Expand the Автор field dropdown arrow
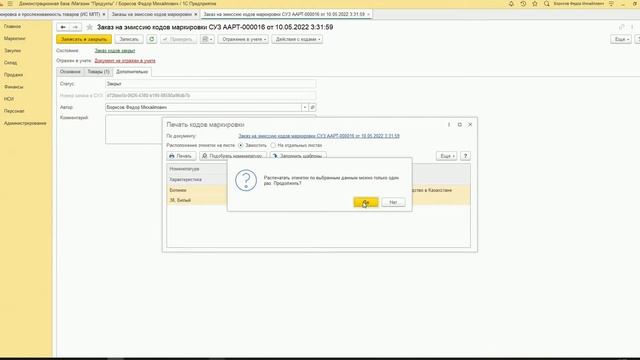Image resolution: width=640 pixels, height=360 pixels. (x=305, y=107)
